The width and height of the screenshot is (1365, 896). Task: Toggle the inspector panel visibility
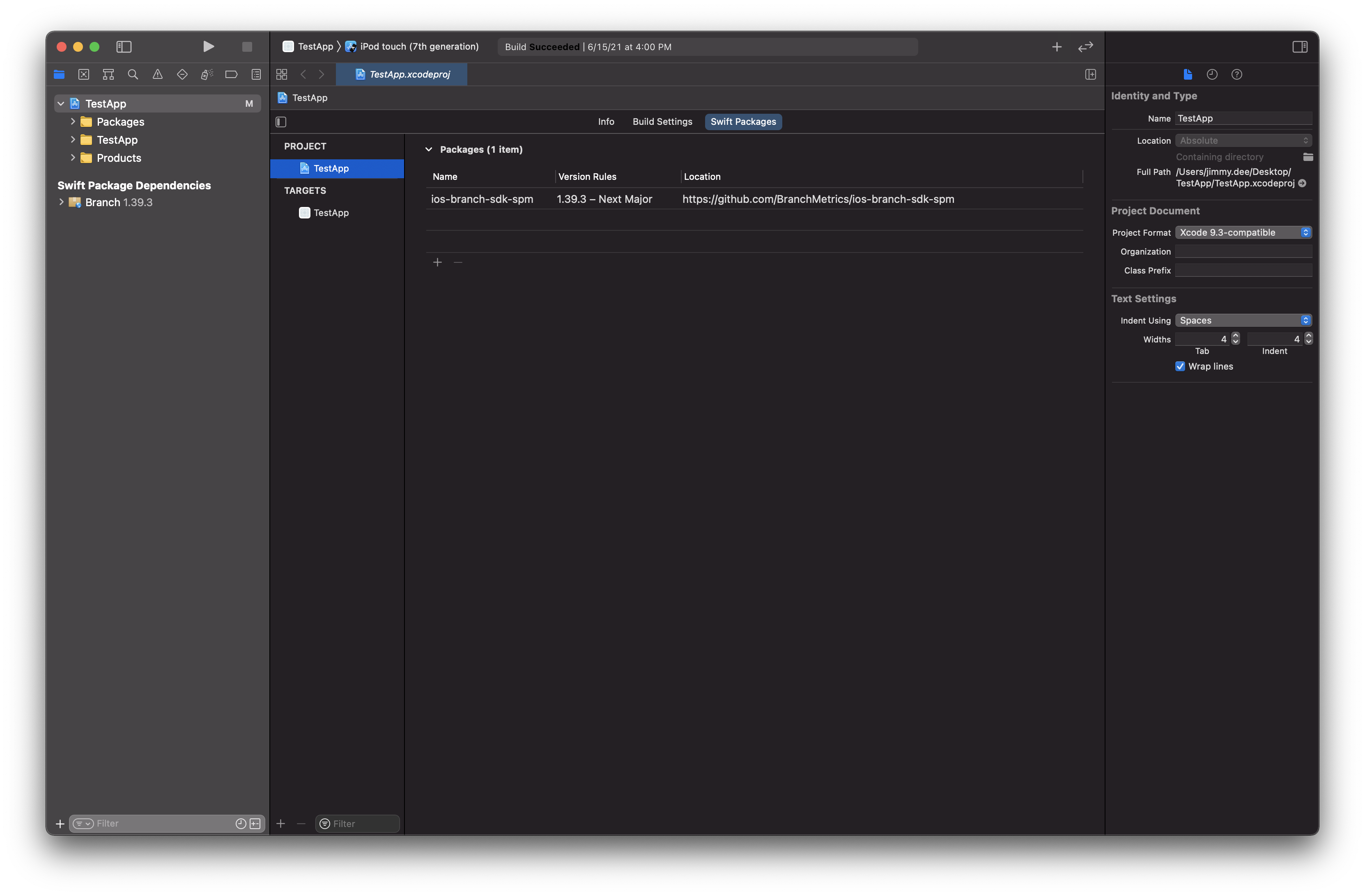(1300, 47)
